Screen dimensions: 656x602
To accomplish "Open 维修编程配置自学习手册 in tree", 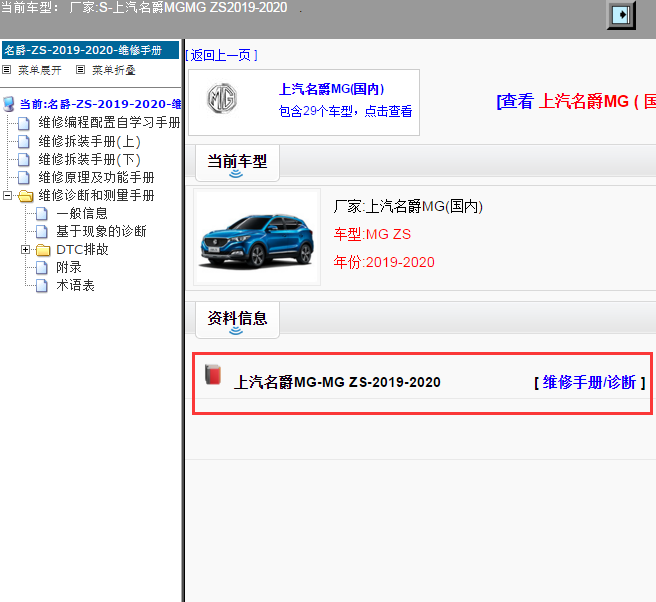I will coord(109,123).
